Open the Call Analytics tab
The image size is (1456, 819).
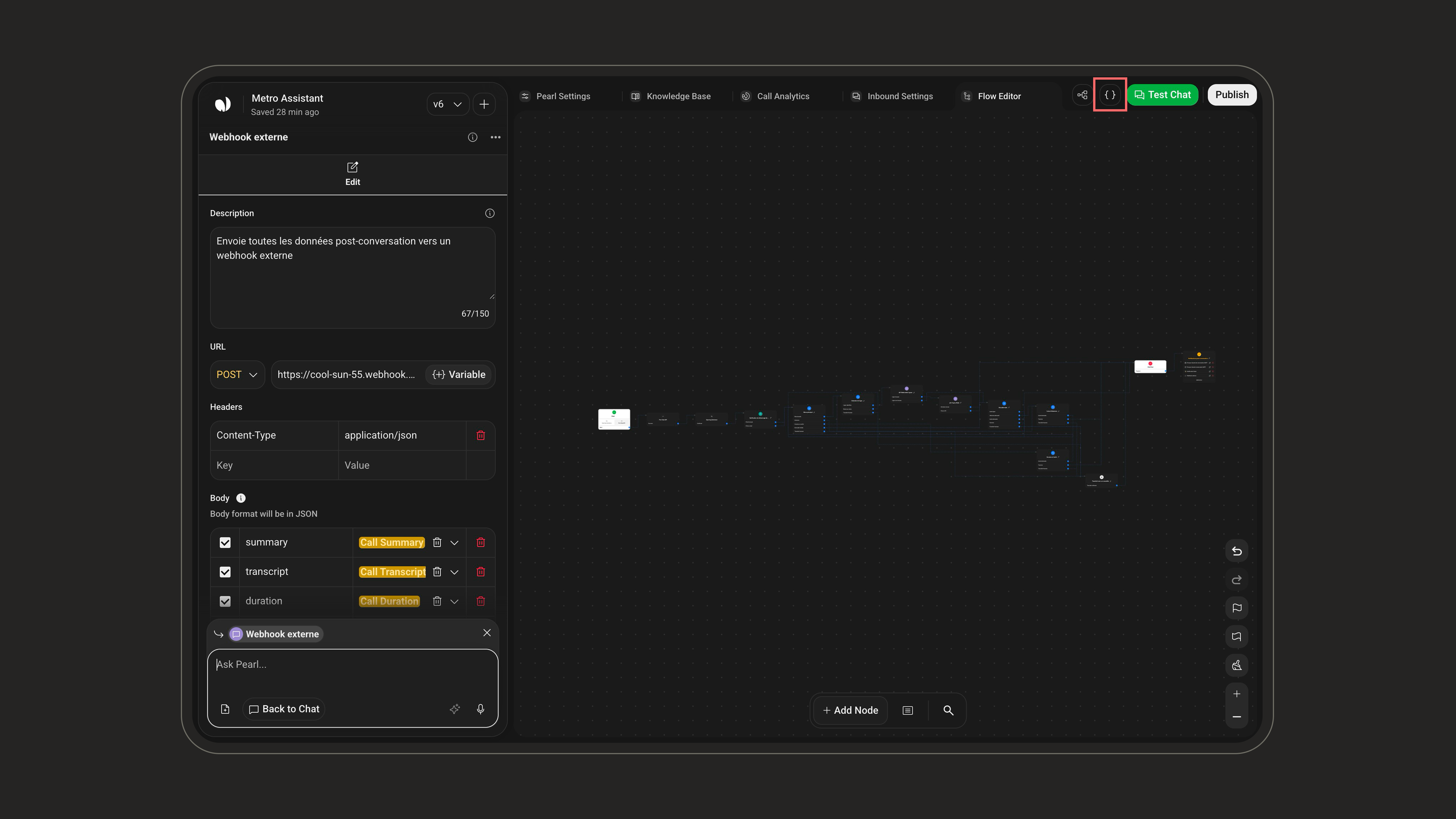(x=775, y=96)
